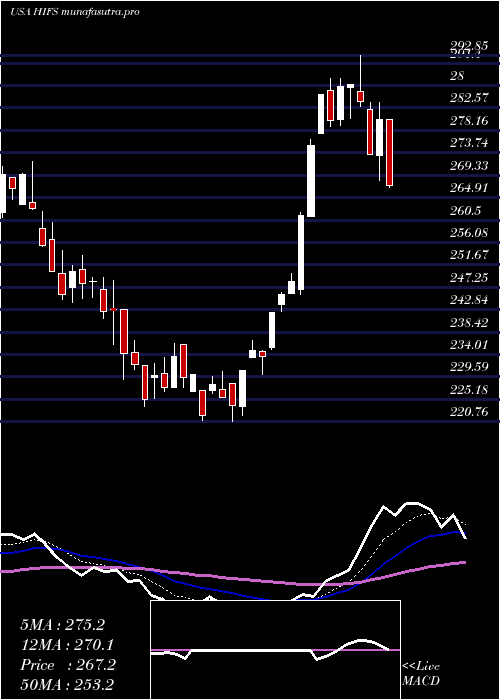Click the 50MA : 253.2 readout

[x=67, y=685]
